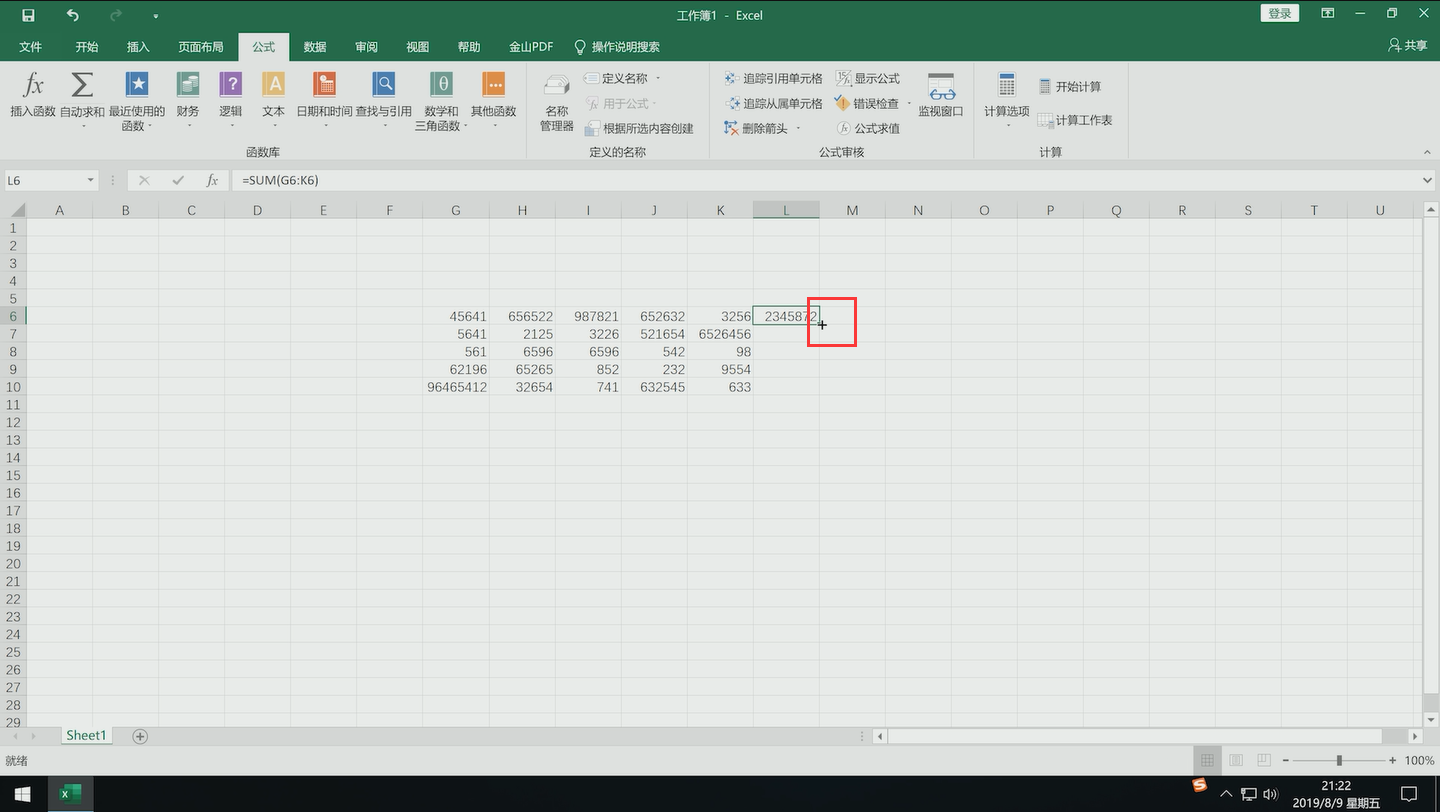
Task: Switch to the Insert (插入) tab
Action: point(138,47)
